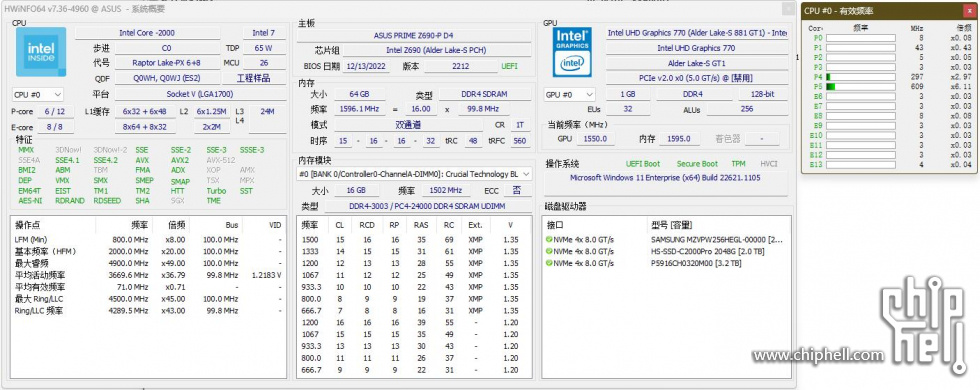The image size is (980, 390).
Task: Click the GPU memory 128-bit width field
Action: click(761, 94)
